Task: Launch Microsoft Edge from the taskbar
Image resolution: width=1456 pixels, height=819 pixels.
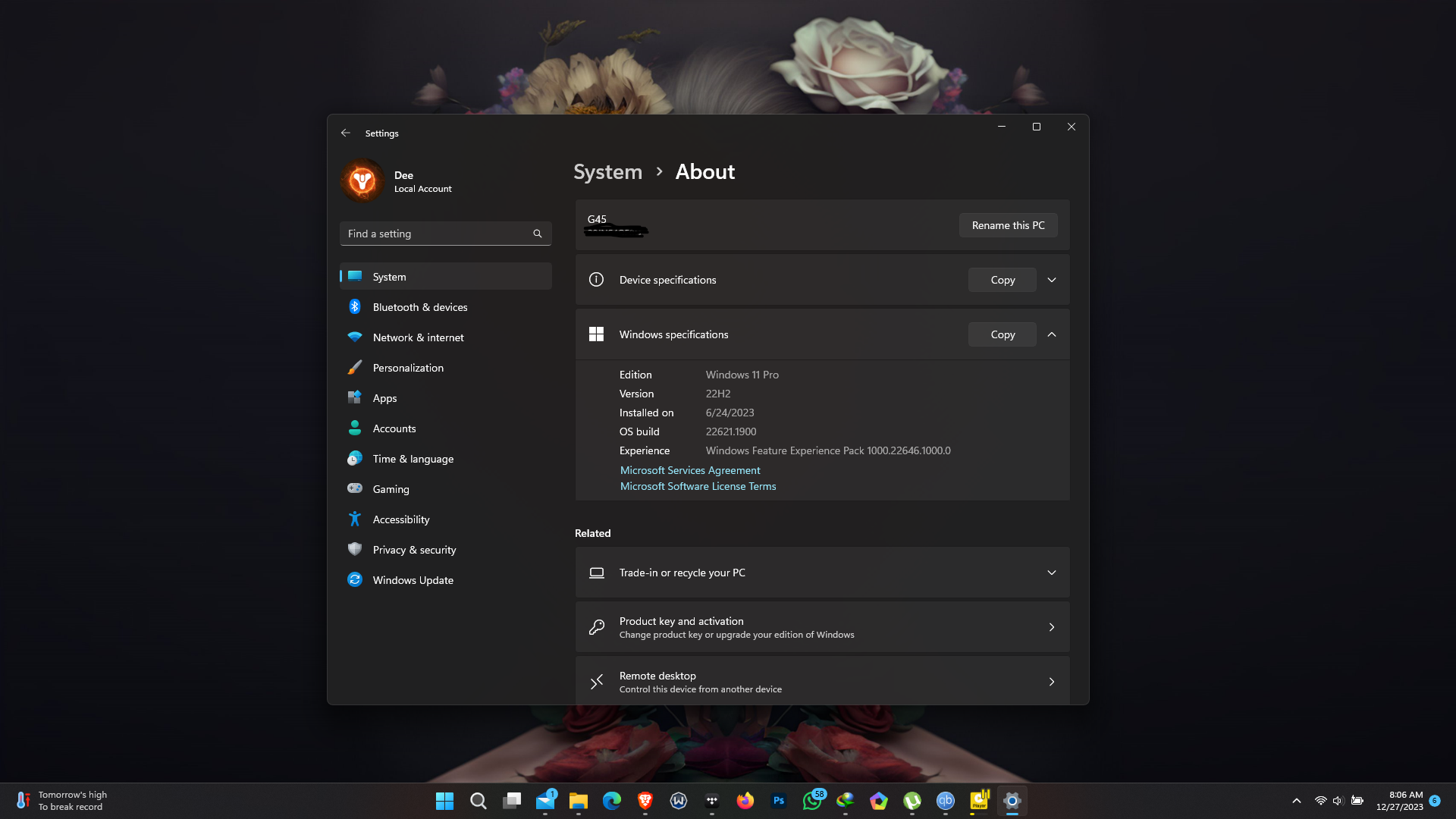Action: pos(612,801)
